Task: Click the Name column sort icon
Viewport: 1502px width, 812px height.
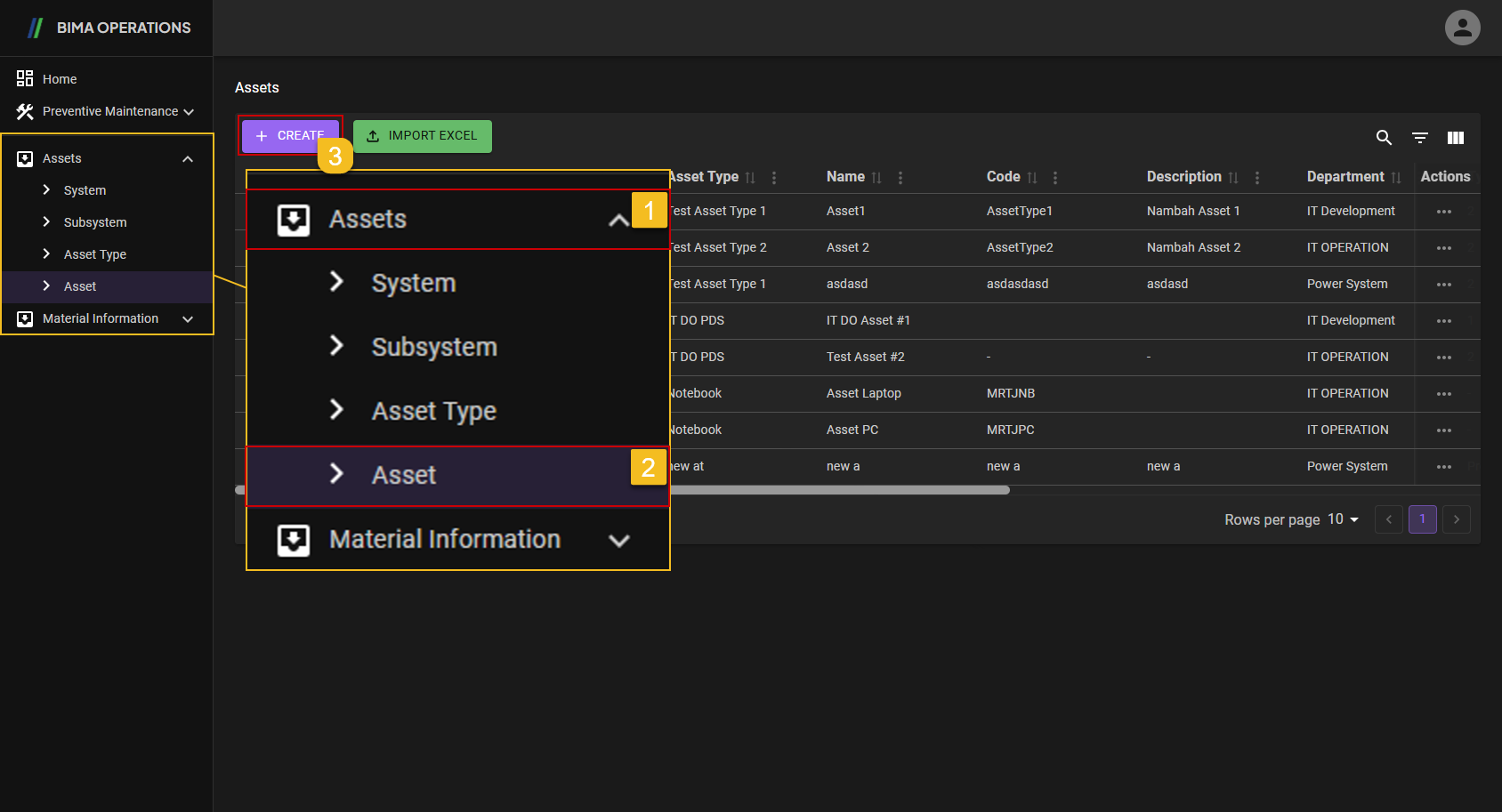Action: (876, 178)
